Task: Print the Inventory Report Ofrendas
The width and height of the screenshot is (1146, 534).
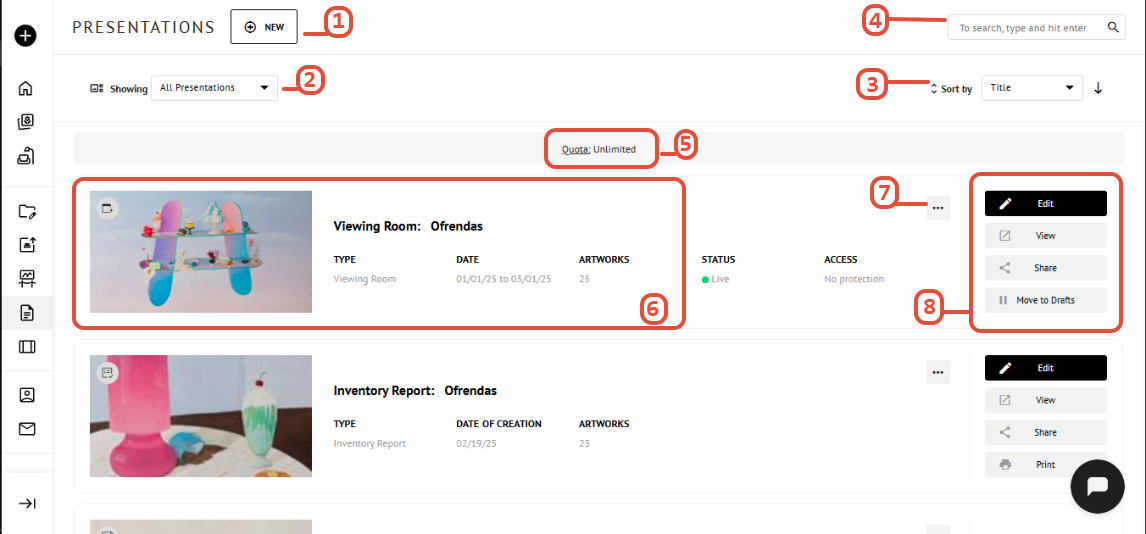Action: (x=1045, y=465)
